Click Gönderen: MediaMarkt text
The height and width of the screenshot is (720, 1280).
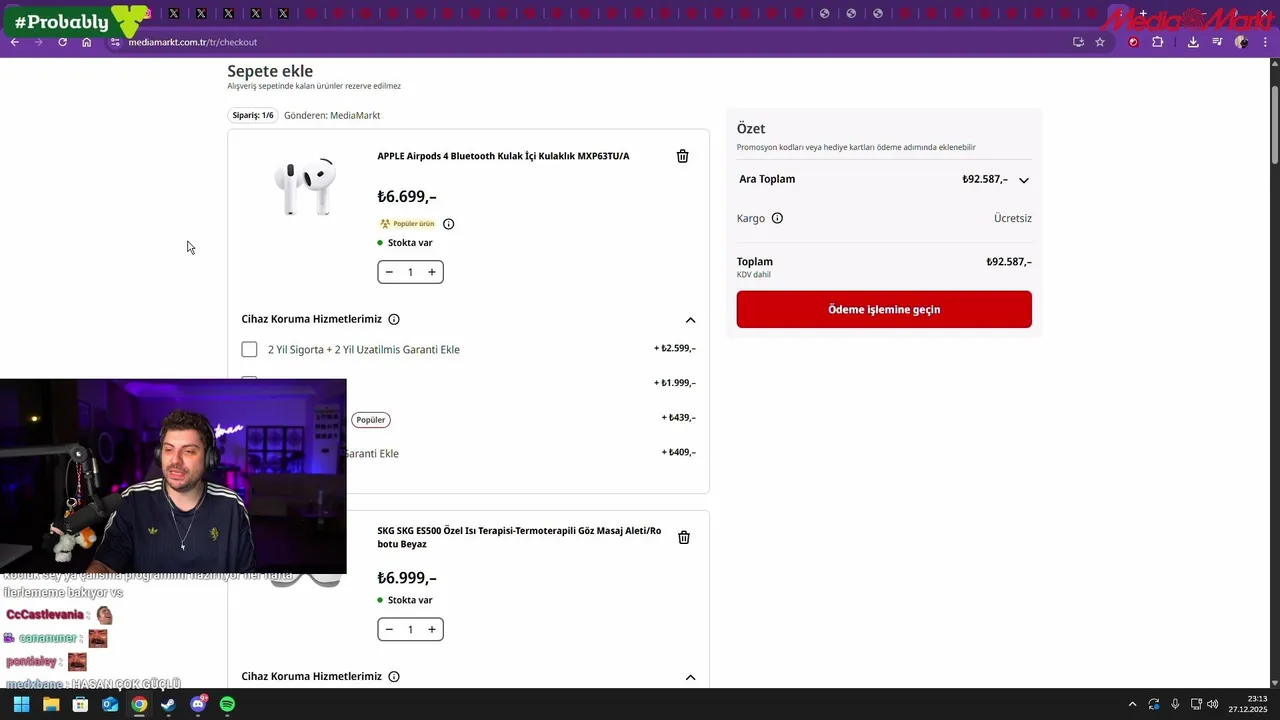pos(332,115)
